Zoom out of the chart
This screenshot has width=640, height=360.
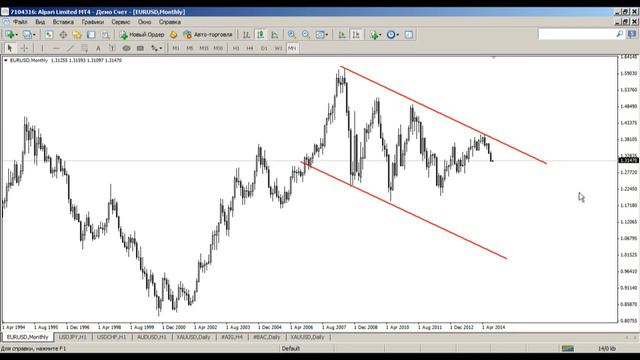(x=306, y=35)
